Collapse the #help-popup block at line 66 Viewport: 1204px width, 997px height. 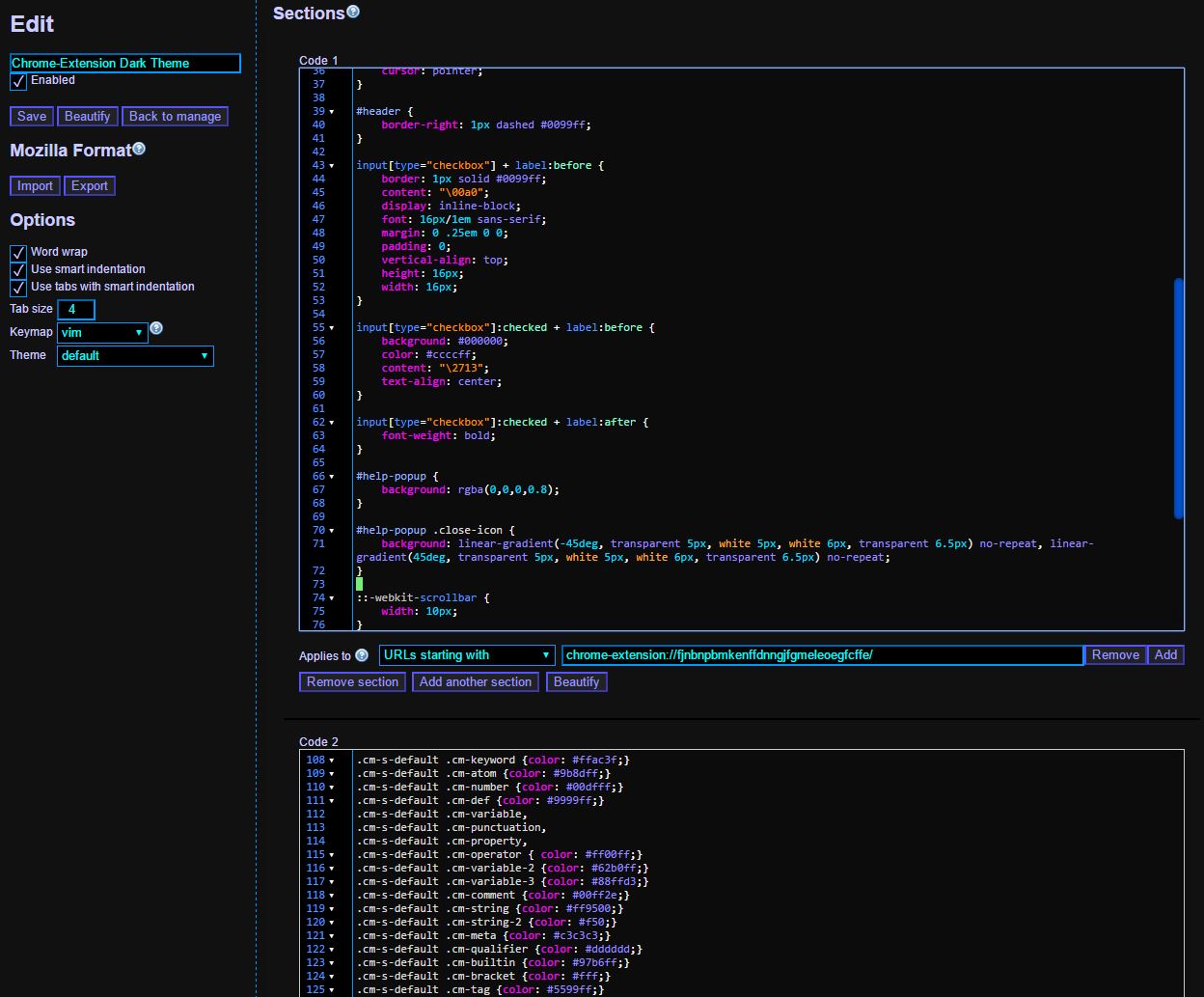click(331, 476)
